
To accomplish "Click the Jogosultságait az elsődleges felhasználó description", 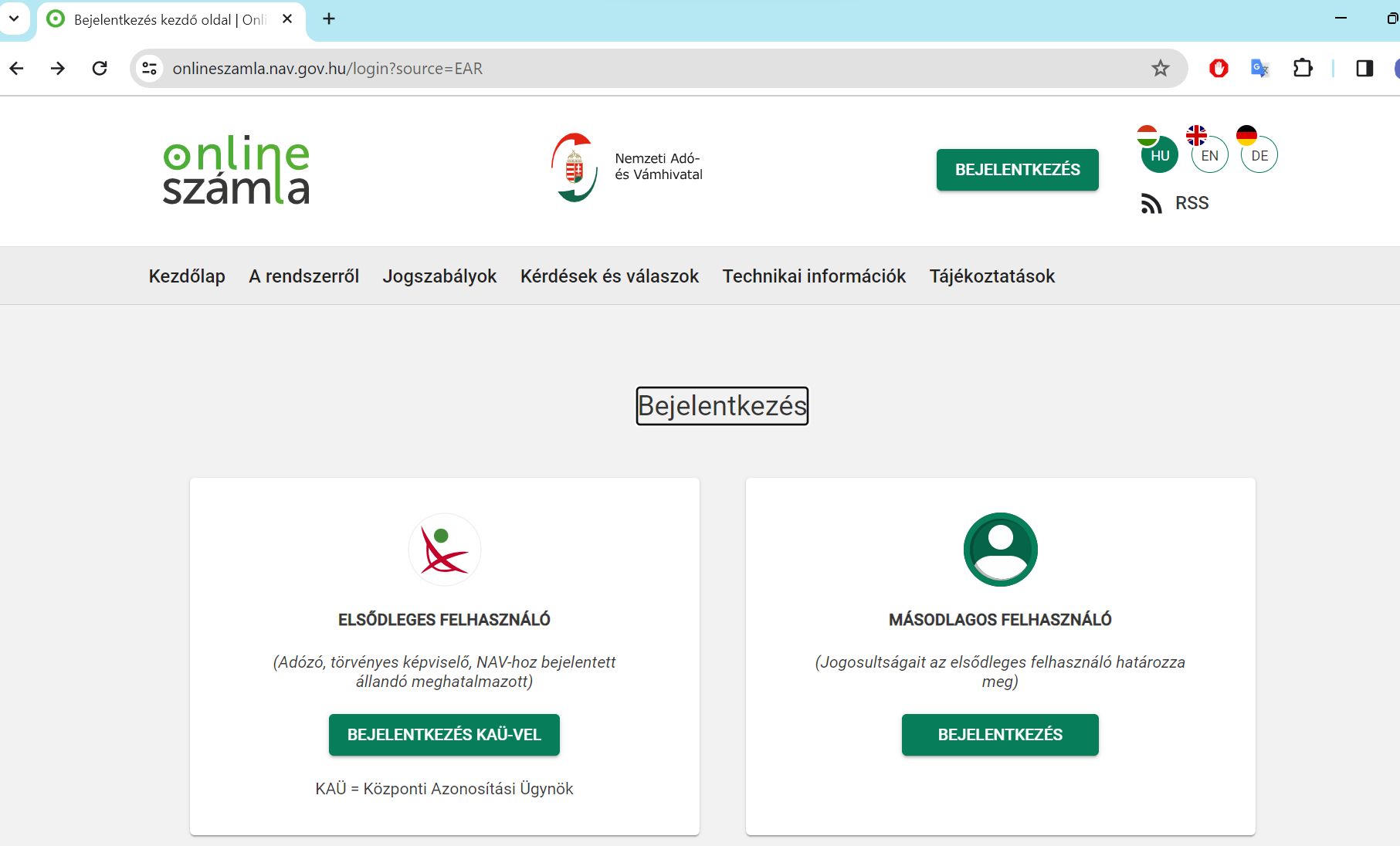I will point(1000,672).
